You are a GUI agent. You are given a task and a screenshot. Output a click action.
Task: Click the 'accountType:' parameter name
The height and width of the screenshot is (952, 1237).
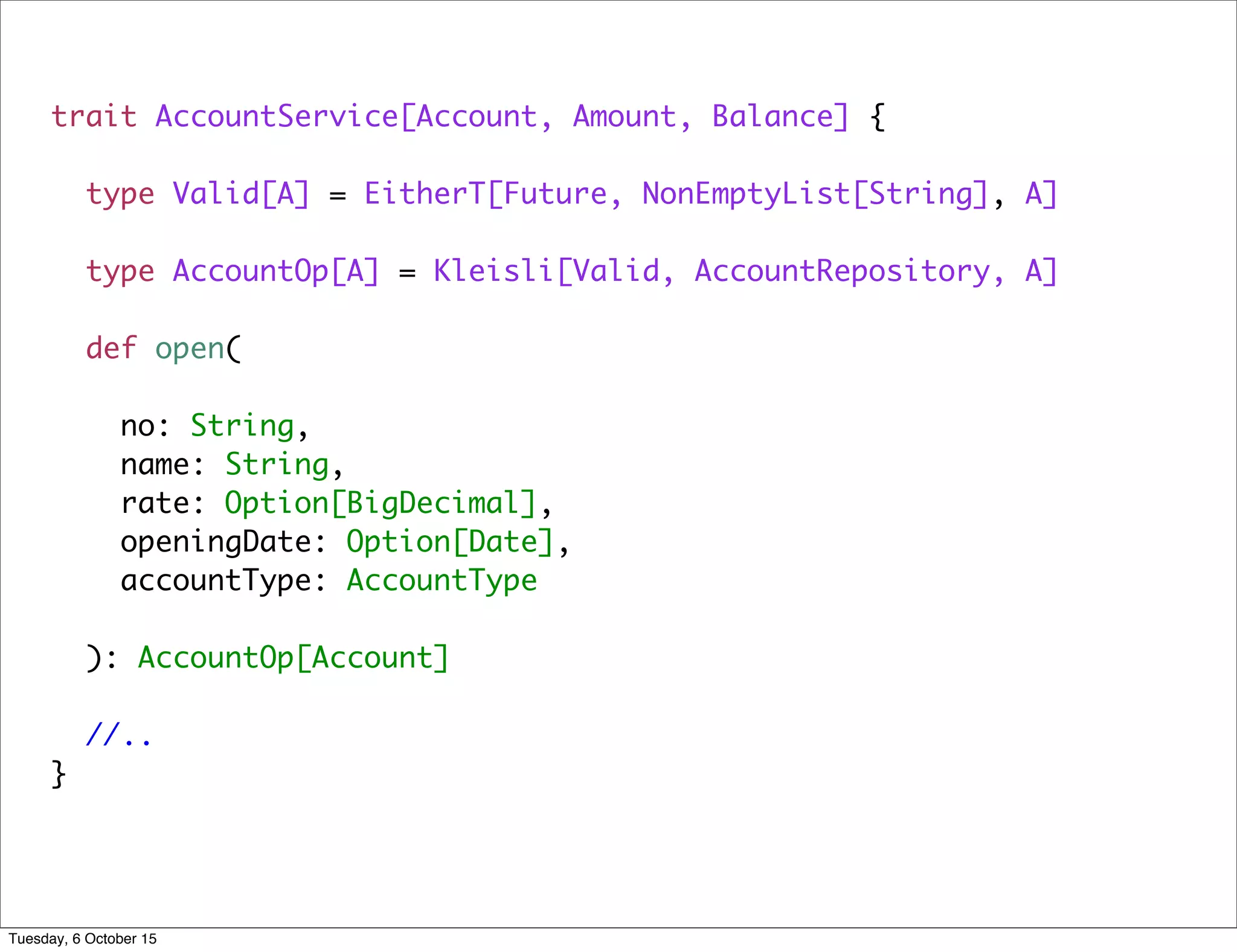[x=223, y=581]
